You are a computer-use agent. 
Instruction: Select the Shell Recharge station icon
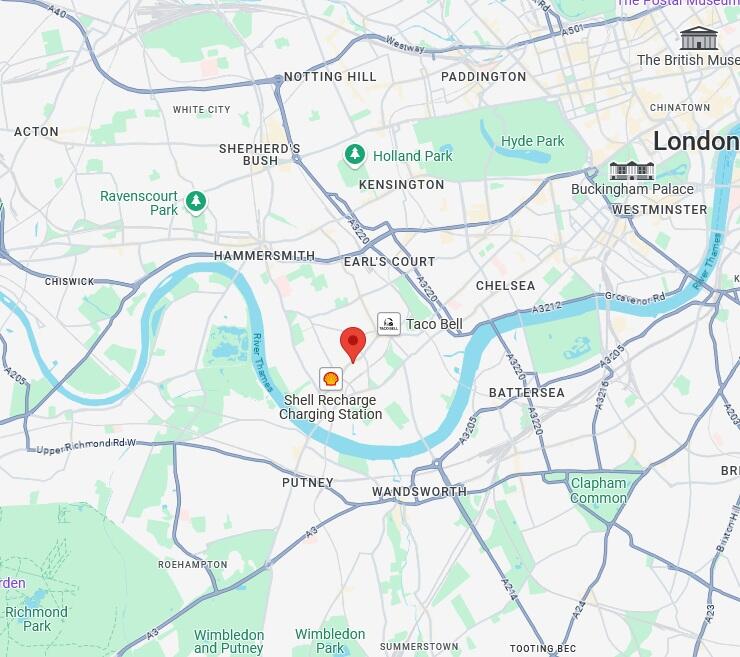click(331, 379)
